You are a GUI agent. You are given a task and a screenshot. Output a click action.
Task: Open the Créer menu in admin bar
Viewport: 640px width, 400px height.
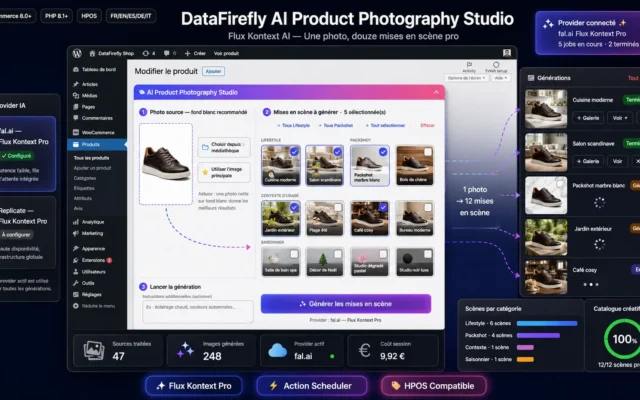pos(195,53)
